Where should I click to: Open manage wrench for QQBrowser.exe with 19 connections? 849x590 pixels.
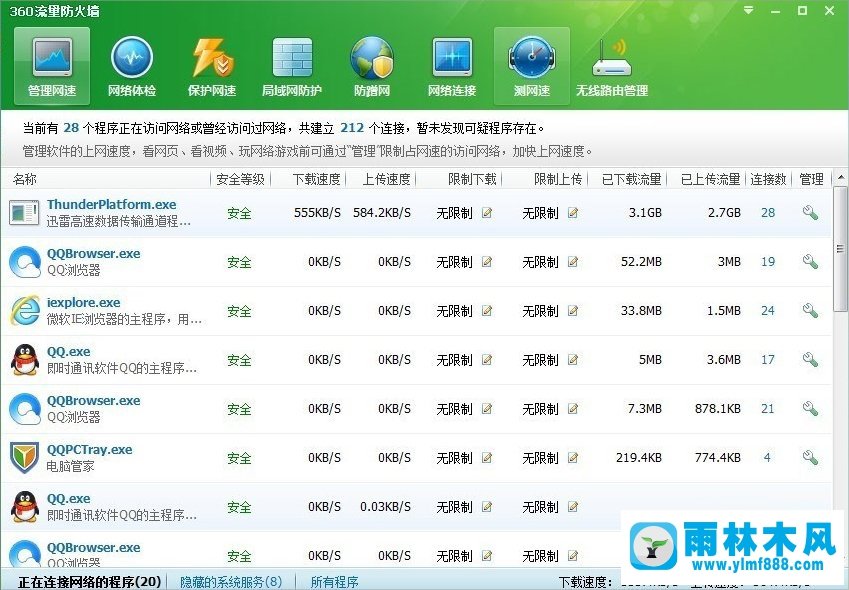(x=810, y=262)
